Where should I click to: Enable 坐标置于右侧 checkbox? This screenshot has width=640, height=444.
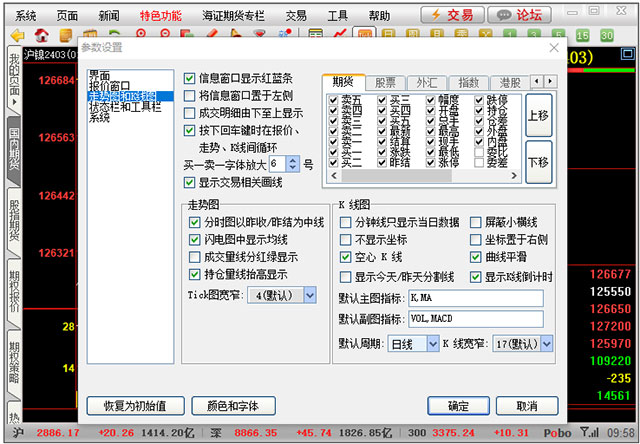point(476,240)
